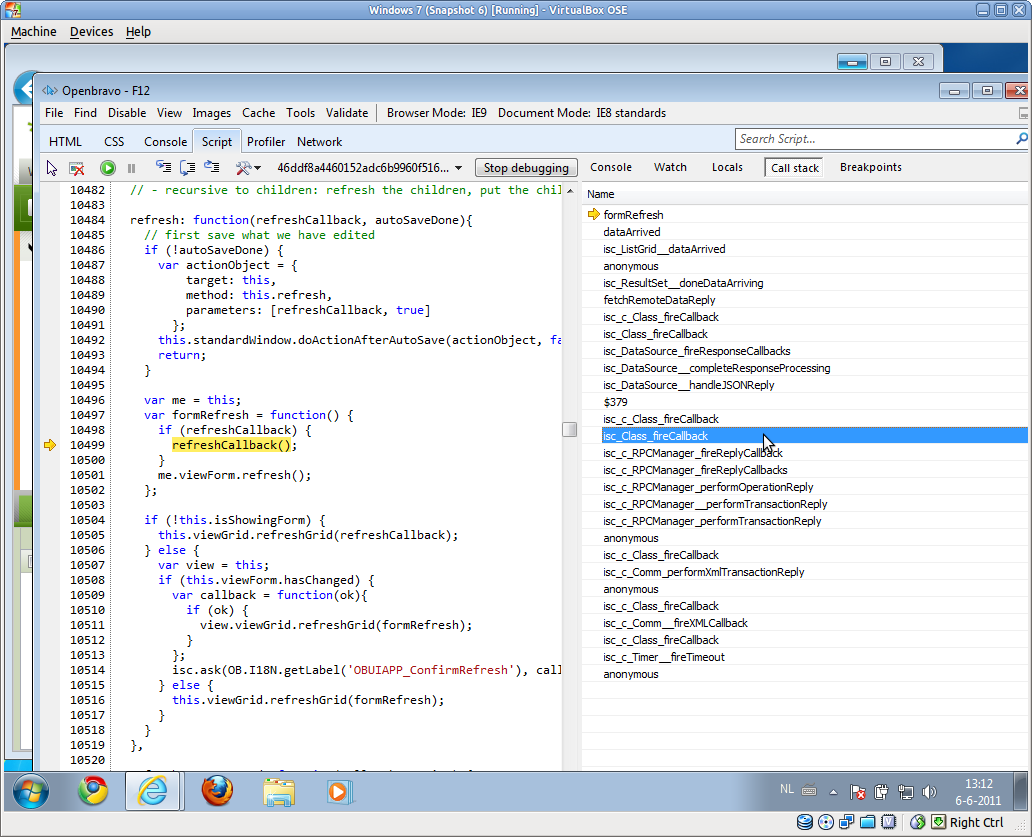Click the Search Script magnifier icon
This screenshot has width=1032, height=837.
(x=1021, y=139)
